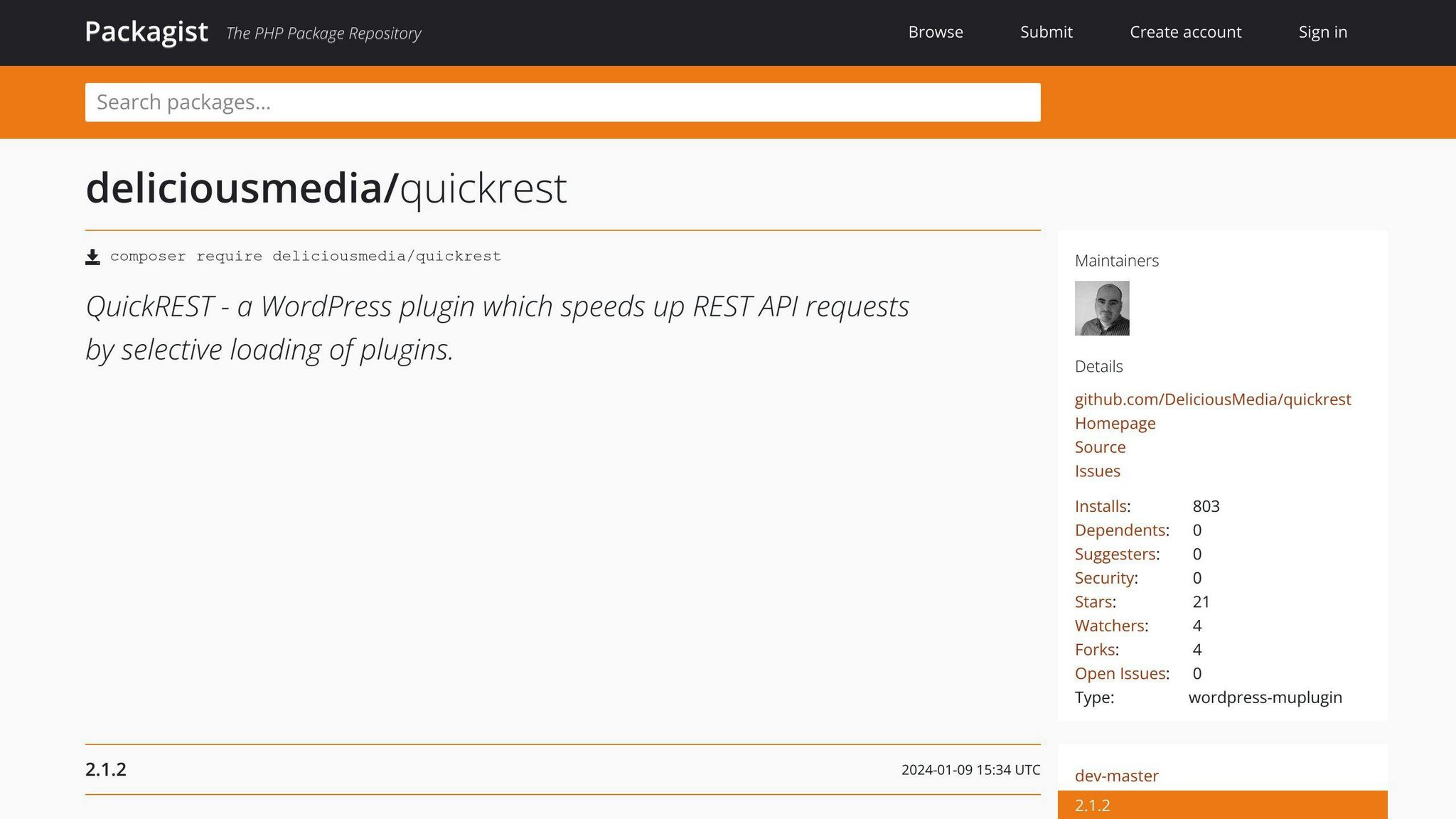Click the 2024-01-09 15:34 UTC timestamp
Image resolution: width=1456 pixels, height=819 pixels.
(x=971, y=770)
